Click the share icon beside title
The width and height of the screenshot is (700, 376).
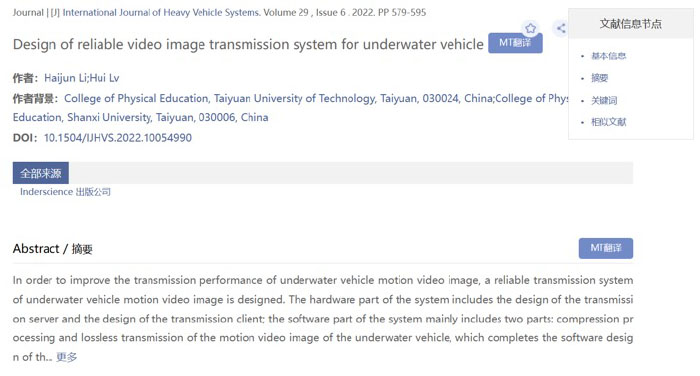click(561, 29)
